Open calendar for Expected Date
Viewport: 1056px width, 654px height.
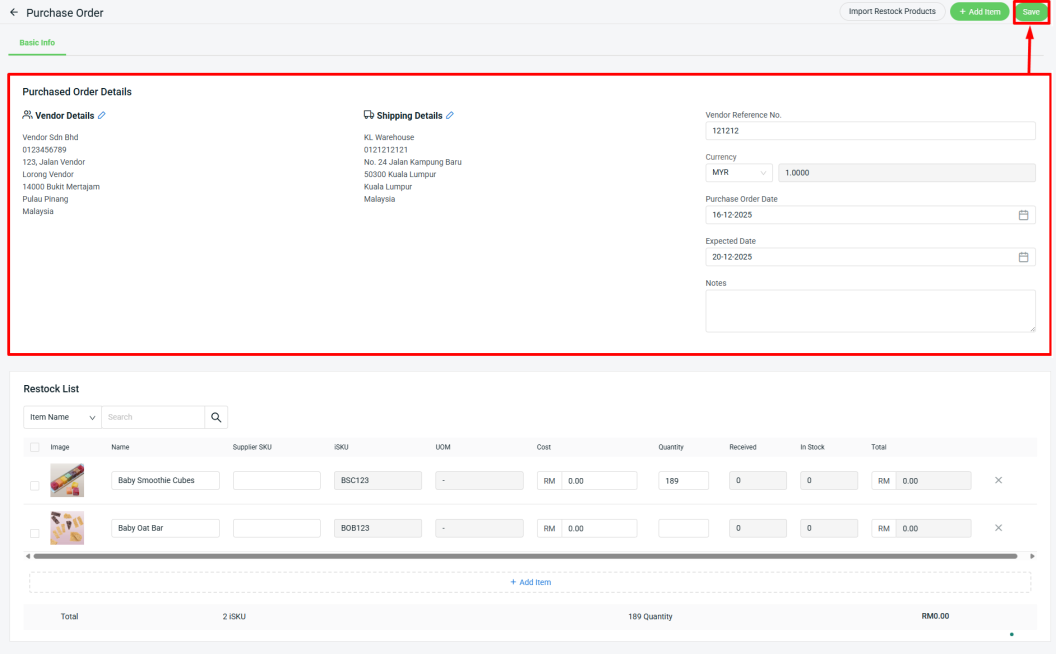pyautogui.click(x=1023, y=257)
